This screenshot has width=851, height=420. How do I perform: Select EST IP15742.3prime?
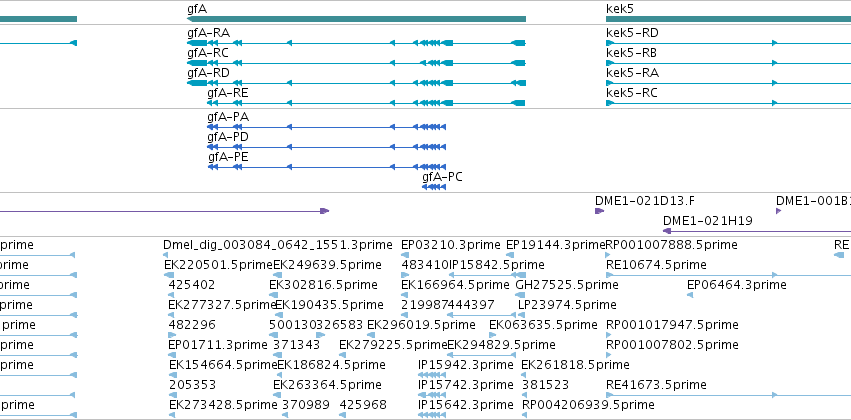pyautogui.click(x=466, y=386)
